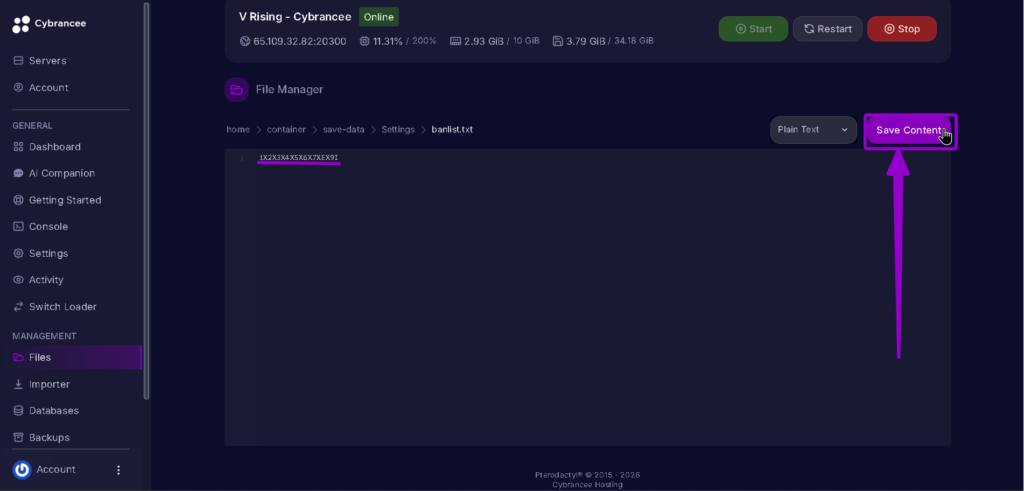Open the three-dot menu beside Account
Viewport: 1024px width, 491px height.
click(118, 469)
